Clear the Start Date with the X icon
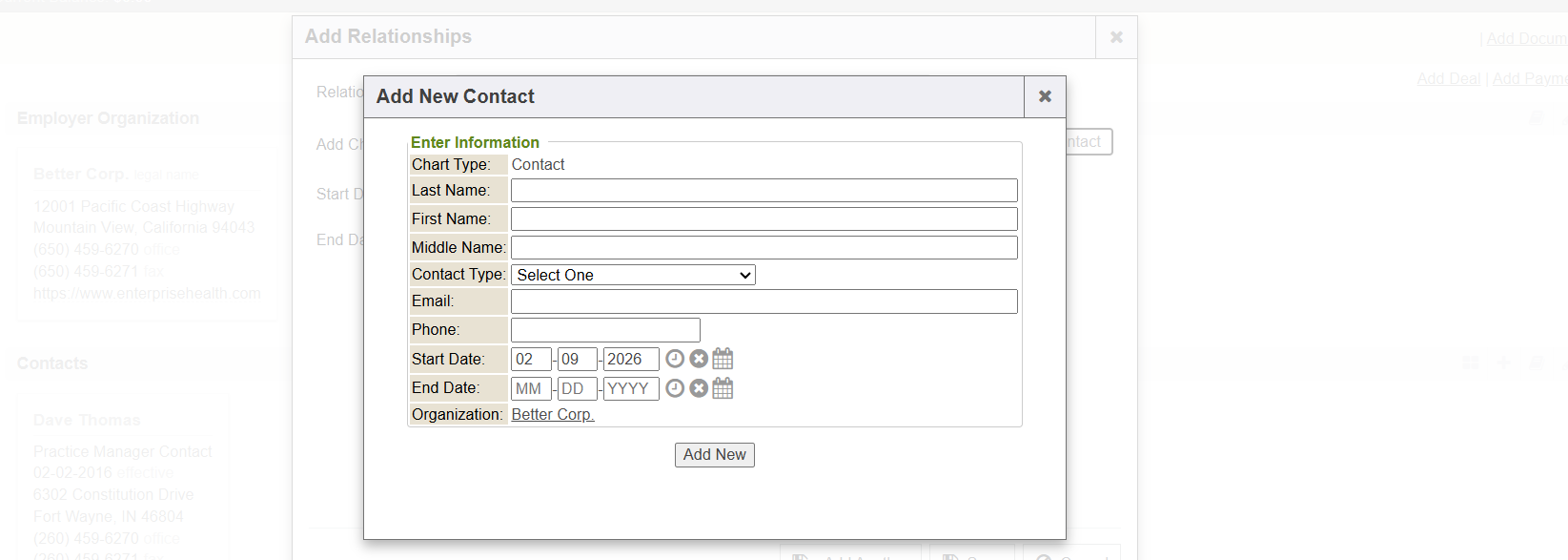 click(x=699, y=359)
